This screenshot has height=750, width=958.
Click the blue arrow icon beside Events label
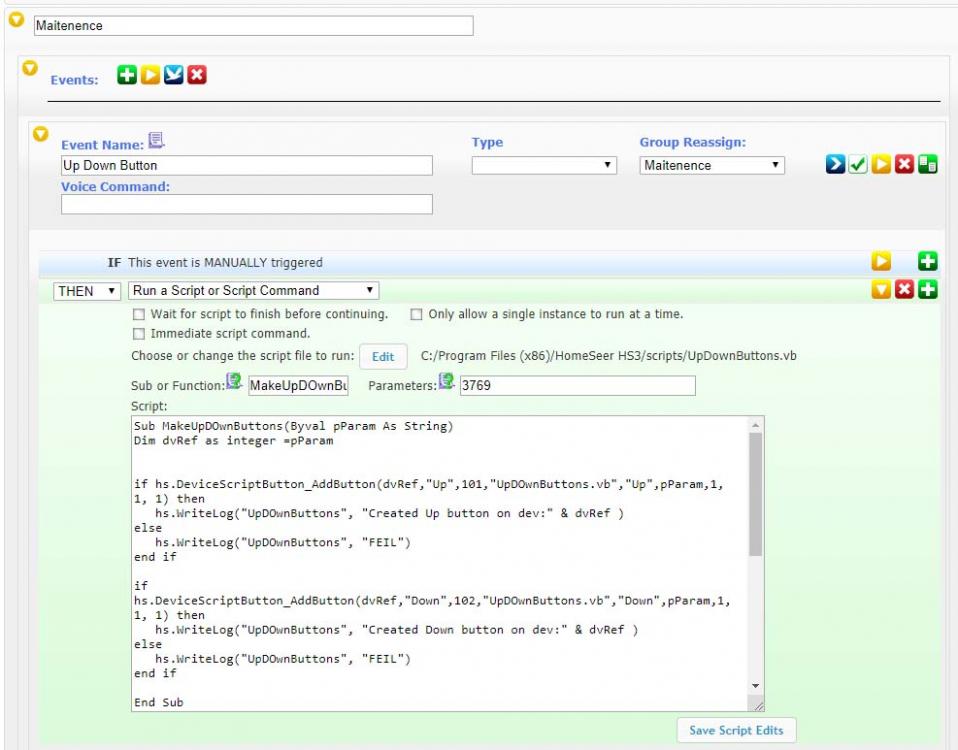pyautogui.click(x=173, y=76)
